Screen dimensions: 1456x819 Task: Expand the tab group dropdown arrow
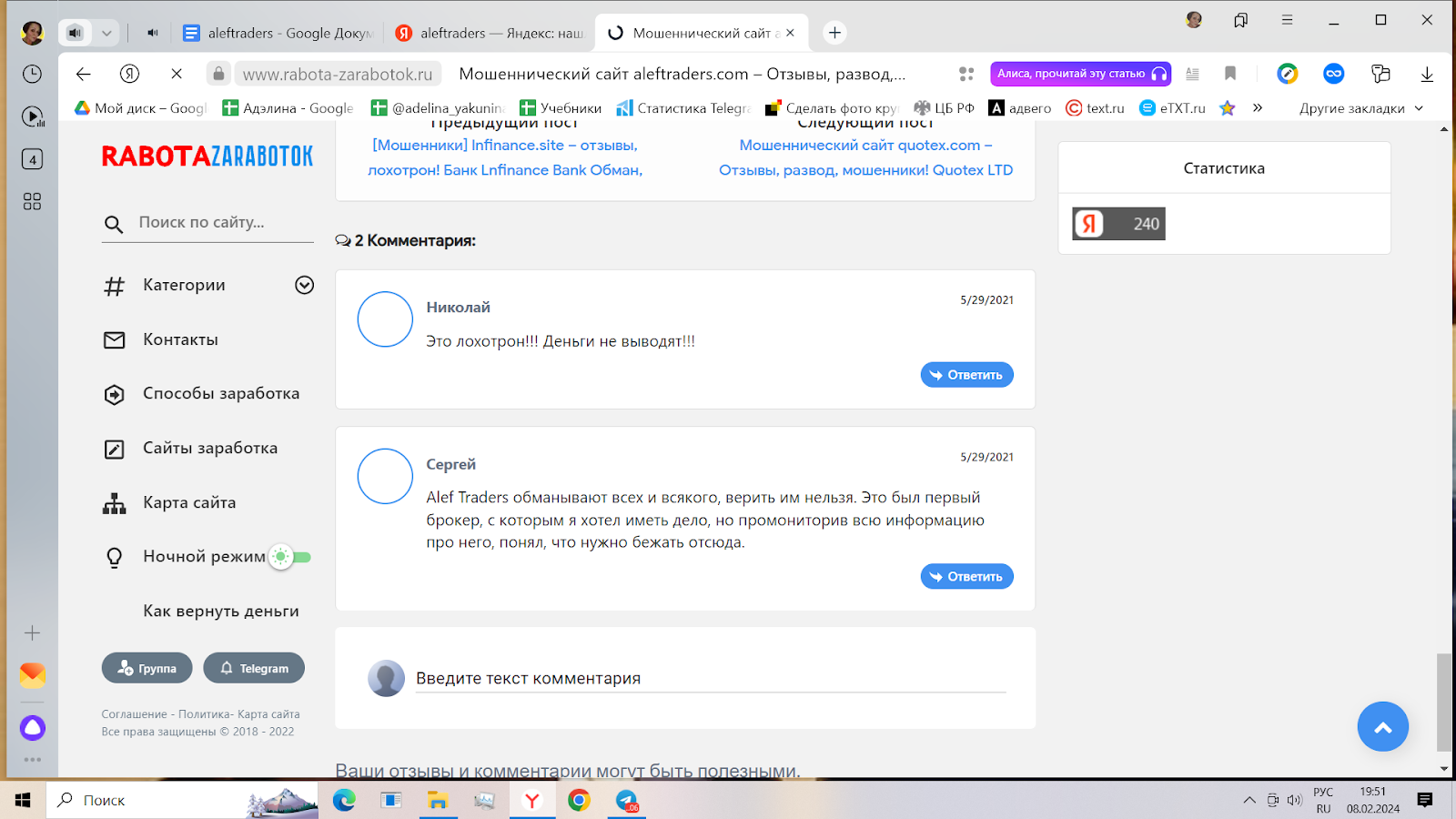pos(106,33)
